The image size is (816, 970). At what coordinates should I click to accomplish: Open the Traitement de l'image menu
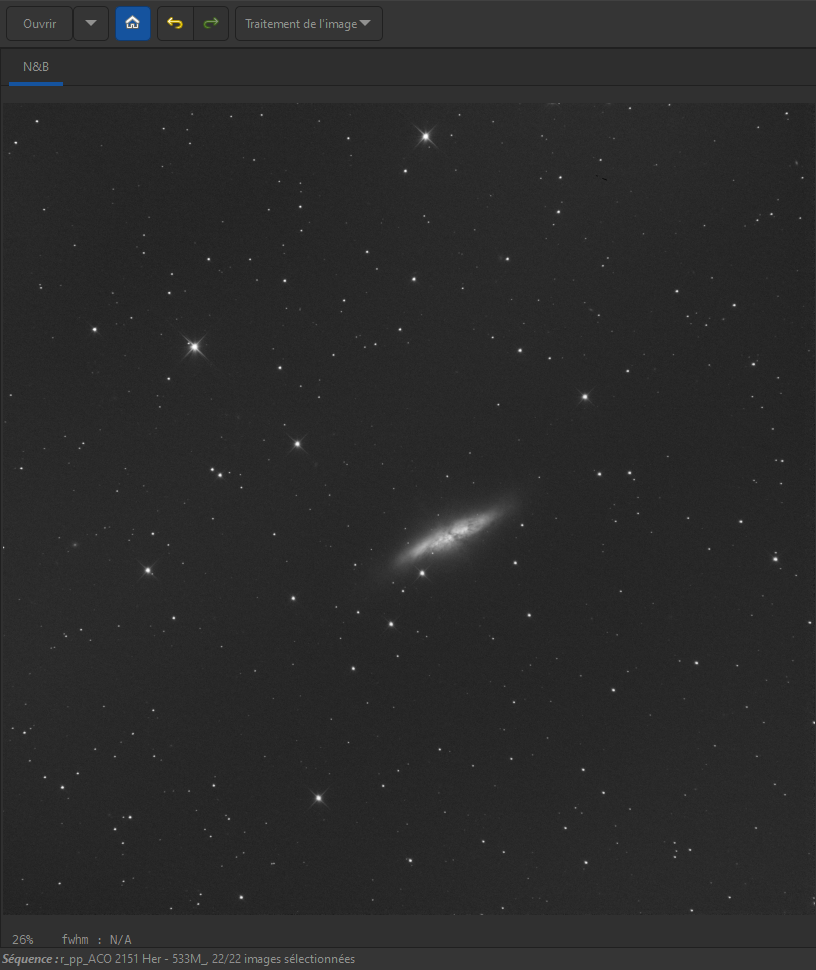[x=309, y=24]
